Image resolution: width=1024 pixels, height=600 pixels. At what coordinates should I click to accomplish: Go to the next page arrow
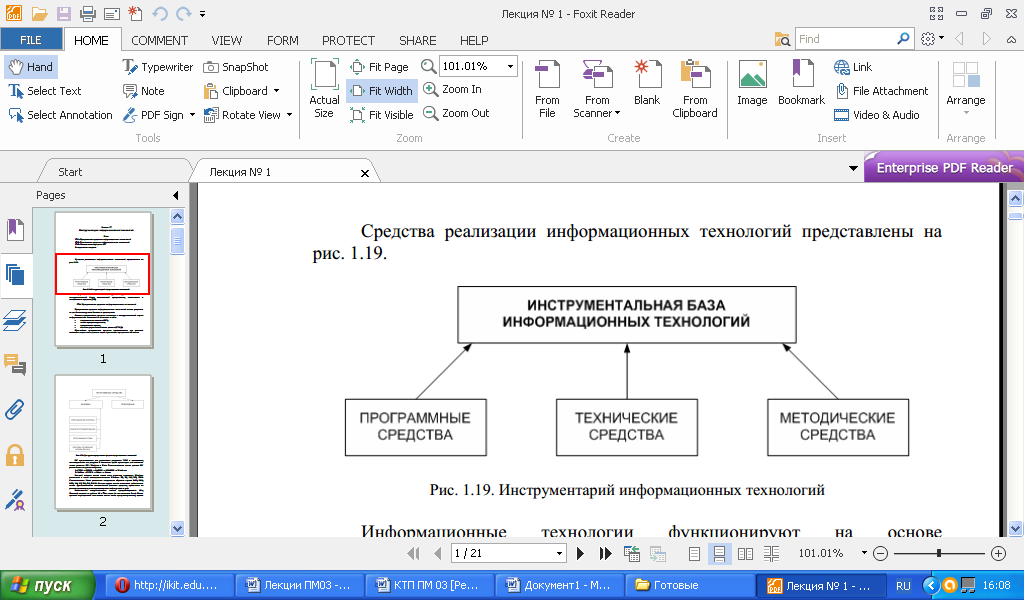[x=580, y=553]
